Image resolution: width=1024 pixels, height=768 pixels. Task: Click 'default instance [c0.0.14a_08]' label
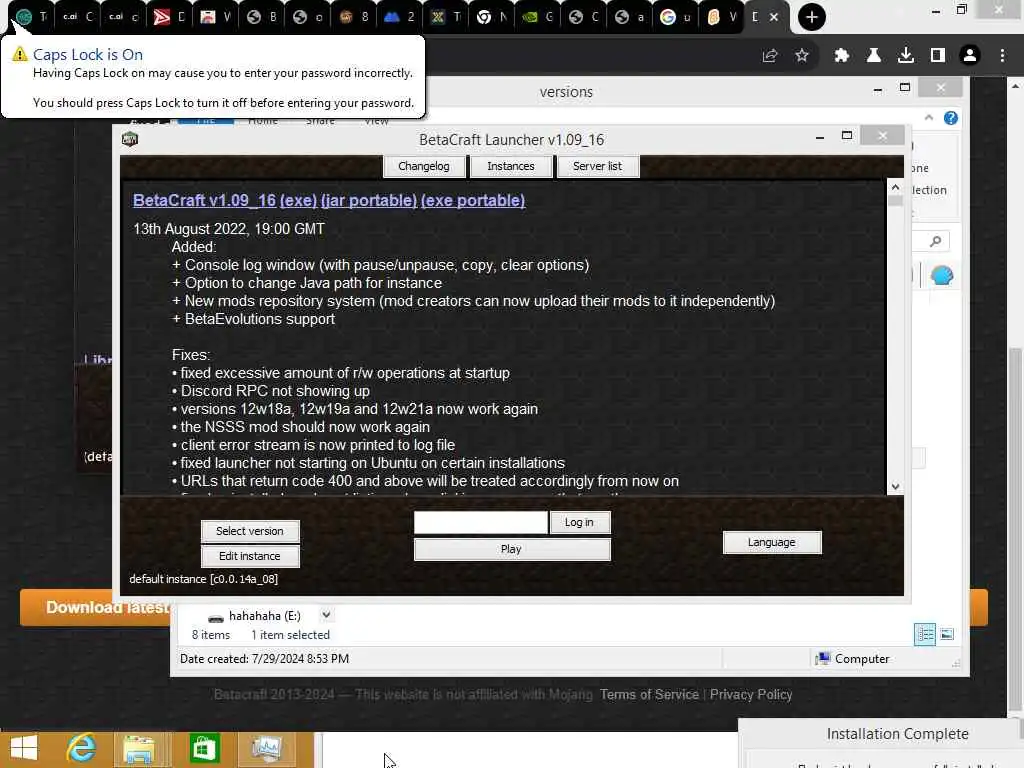click(x=204, y=579)
